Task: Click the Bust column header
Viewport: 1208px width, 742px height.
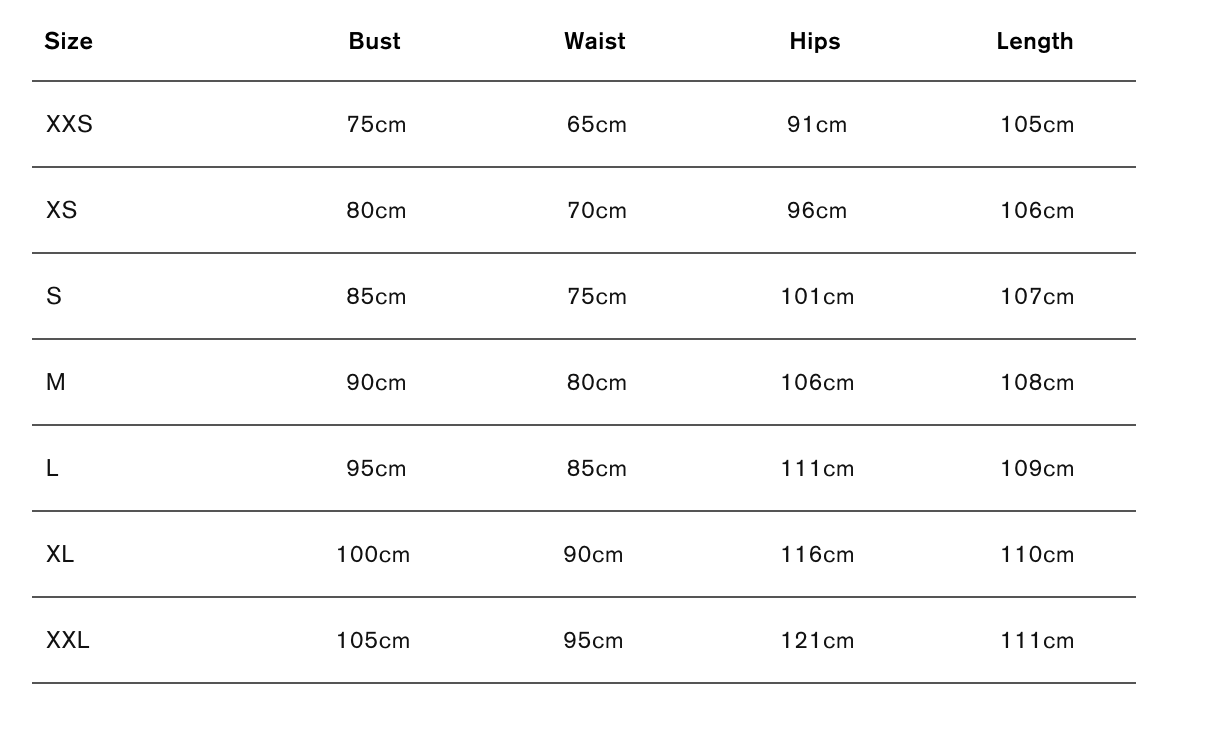Action: pos(375,41)
